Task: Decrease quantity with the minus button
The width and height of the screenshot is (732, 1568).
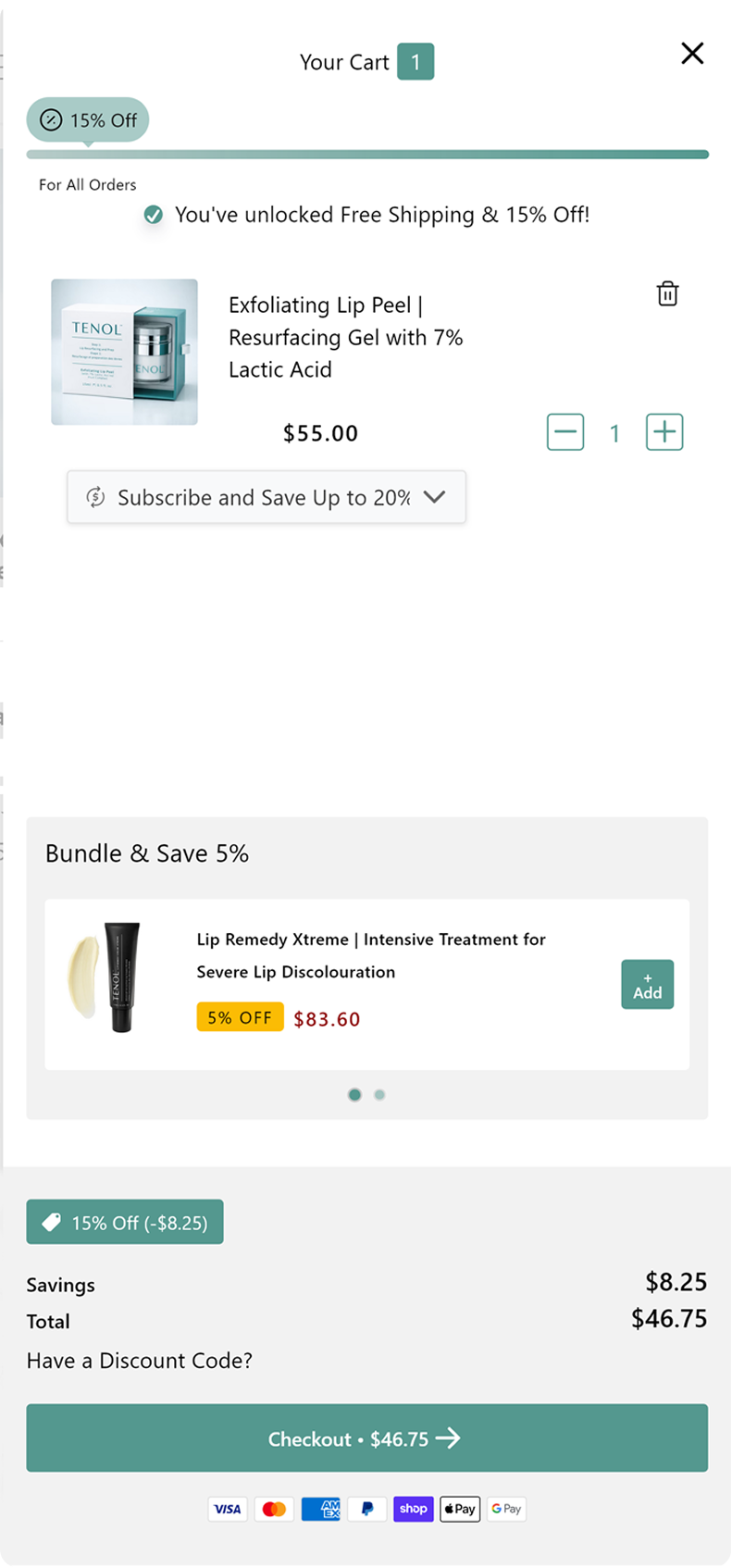Action: [x=565, y=432]
